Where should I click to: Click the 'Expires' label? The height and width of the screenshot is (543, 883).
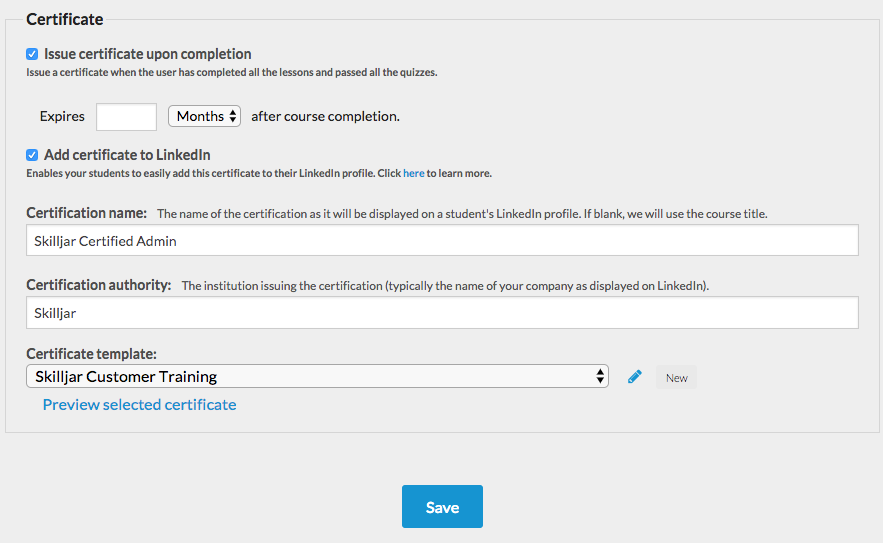point(62,117)
